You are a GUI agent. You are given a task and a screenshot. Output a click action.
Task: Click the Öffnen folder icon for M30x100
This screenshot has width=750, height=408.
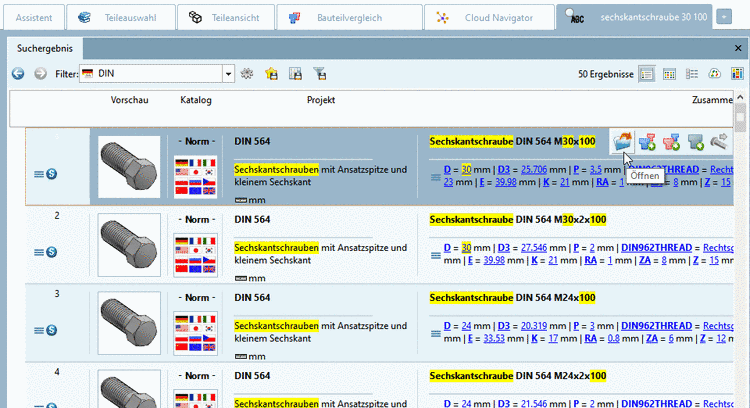pos(623,142)
